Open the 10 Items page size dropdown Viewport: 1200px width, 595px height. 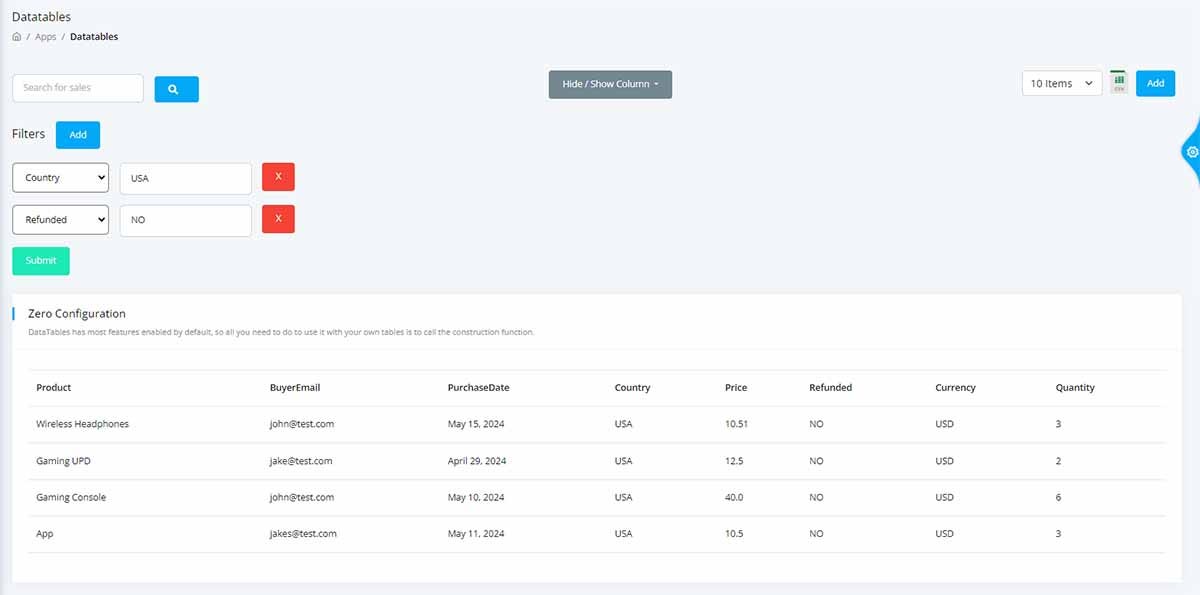click(1061, 83)
